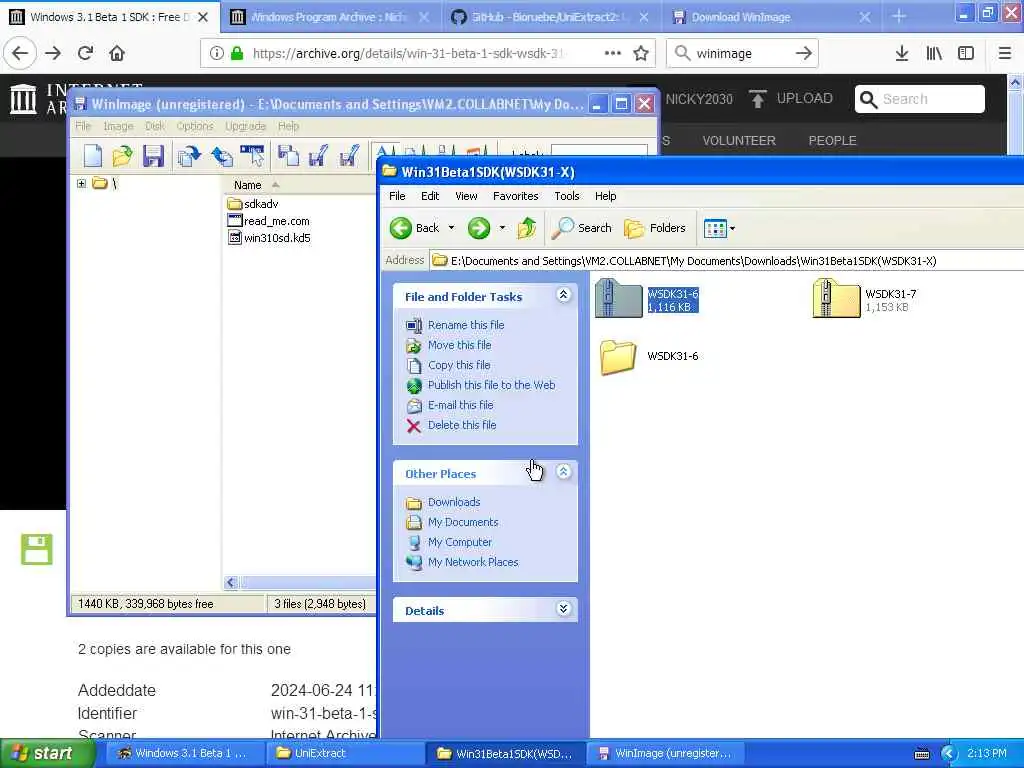Click Rename this file task
1024x768 pixels.
click(466, 325)
